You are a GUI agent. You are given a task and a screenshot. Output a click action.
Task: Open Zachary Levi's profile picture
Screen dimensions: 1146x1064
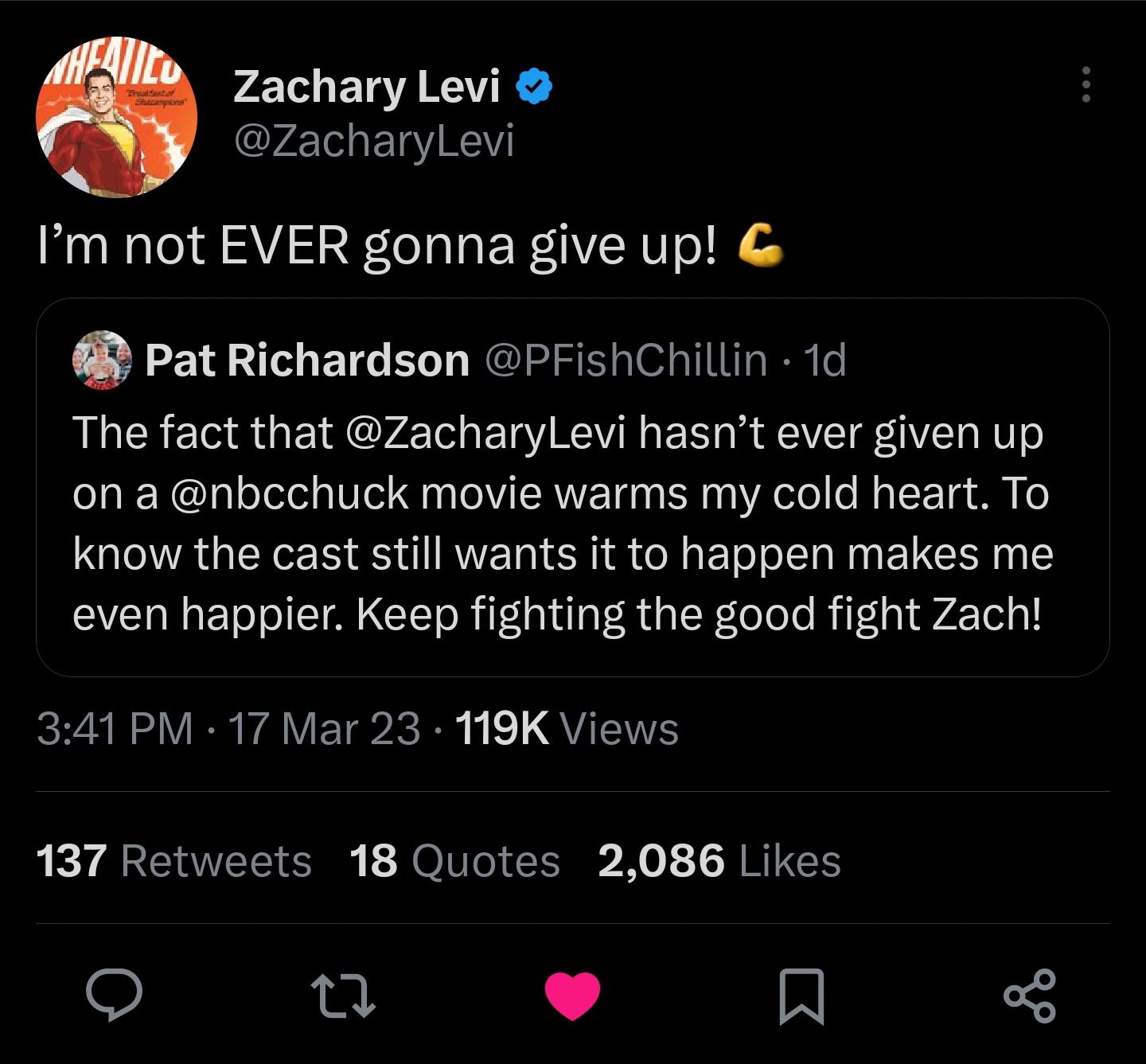pyautogui.click(x=117, y=117)
